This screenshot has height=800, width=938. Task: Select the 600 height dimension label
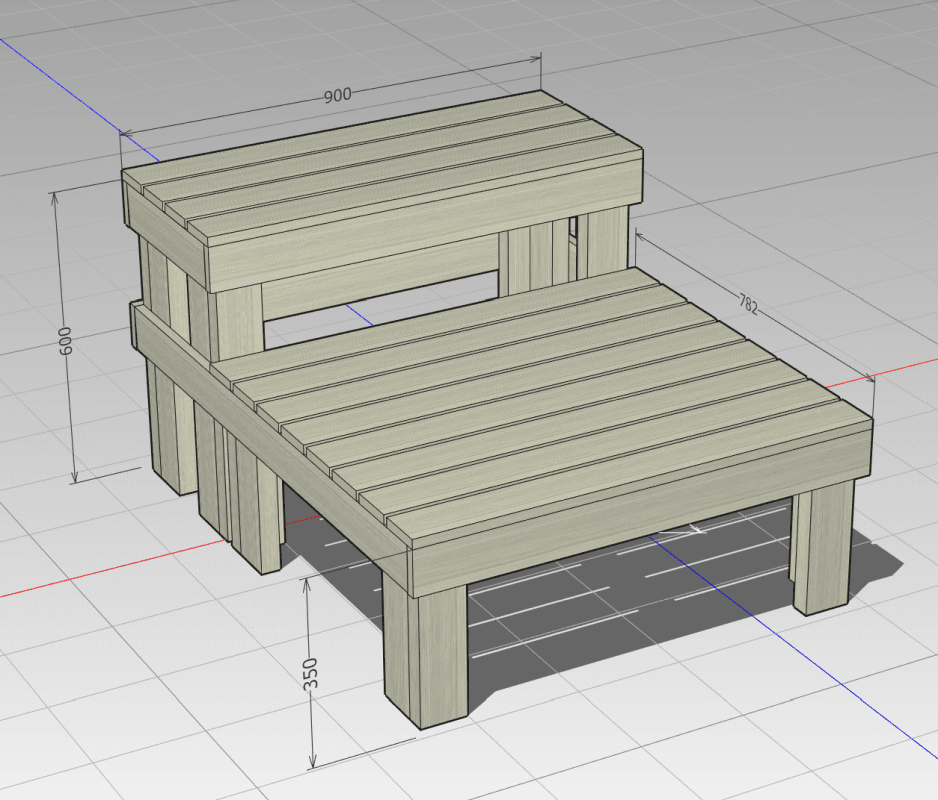66,340
